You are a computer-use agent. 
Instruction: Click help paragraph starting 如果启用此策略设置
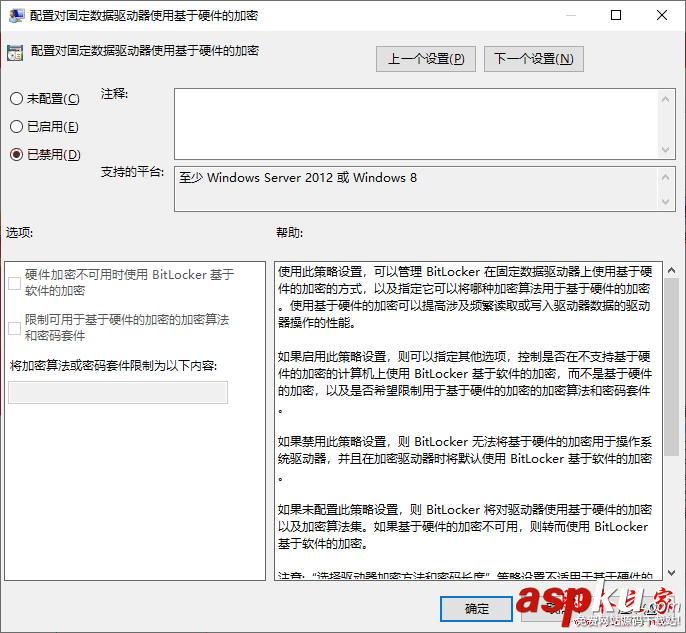pos(465,383)
